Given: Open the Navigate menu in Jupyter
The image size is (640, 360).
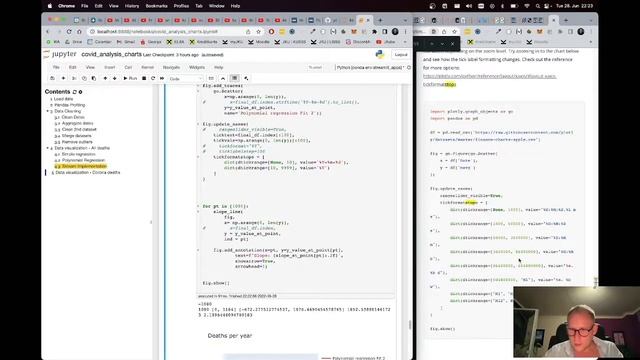Looking at the screenshot, I should [171, 67].
